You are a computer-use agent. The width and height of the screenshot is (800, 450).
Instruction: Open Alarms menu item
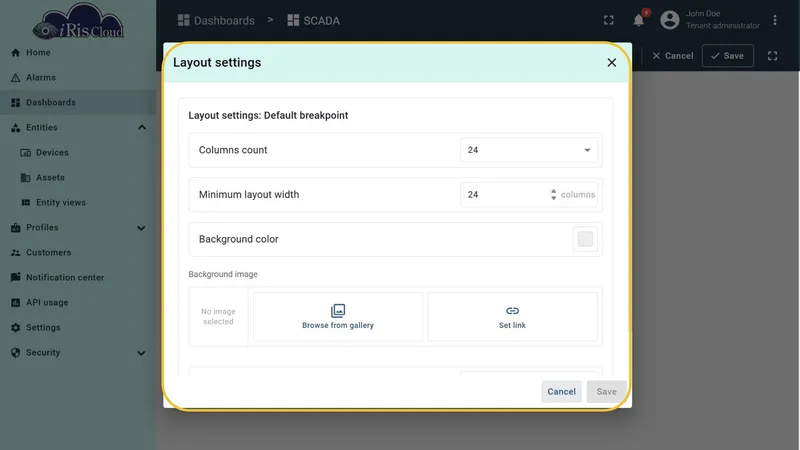78,78
